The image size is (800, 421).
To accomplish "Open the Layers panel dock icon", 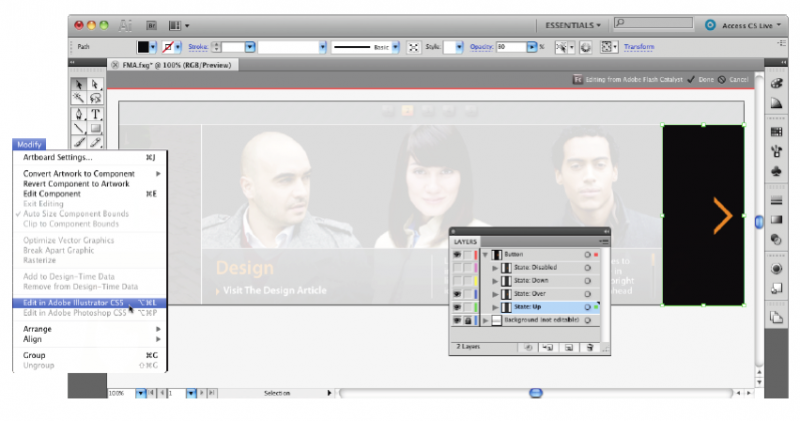I will coord(777,317).
